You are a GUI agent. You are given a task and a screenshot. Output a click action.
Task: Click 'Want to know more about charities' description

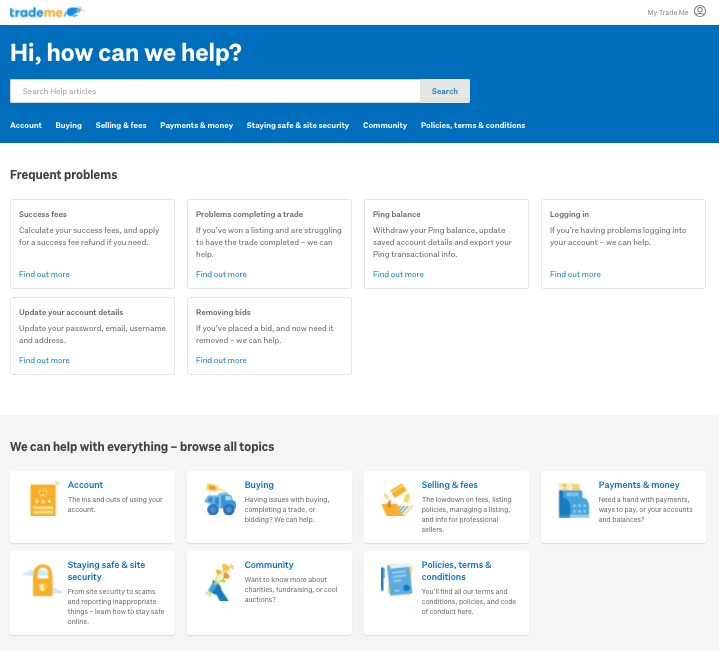pos(291,590)
